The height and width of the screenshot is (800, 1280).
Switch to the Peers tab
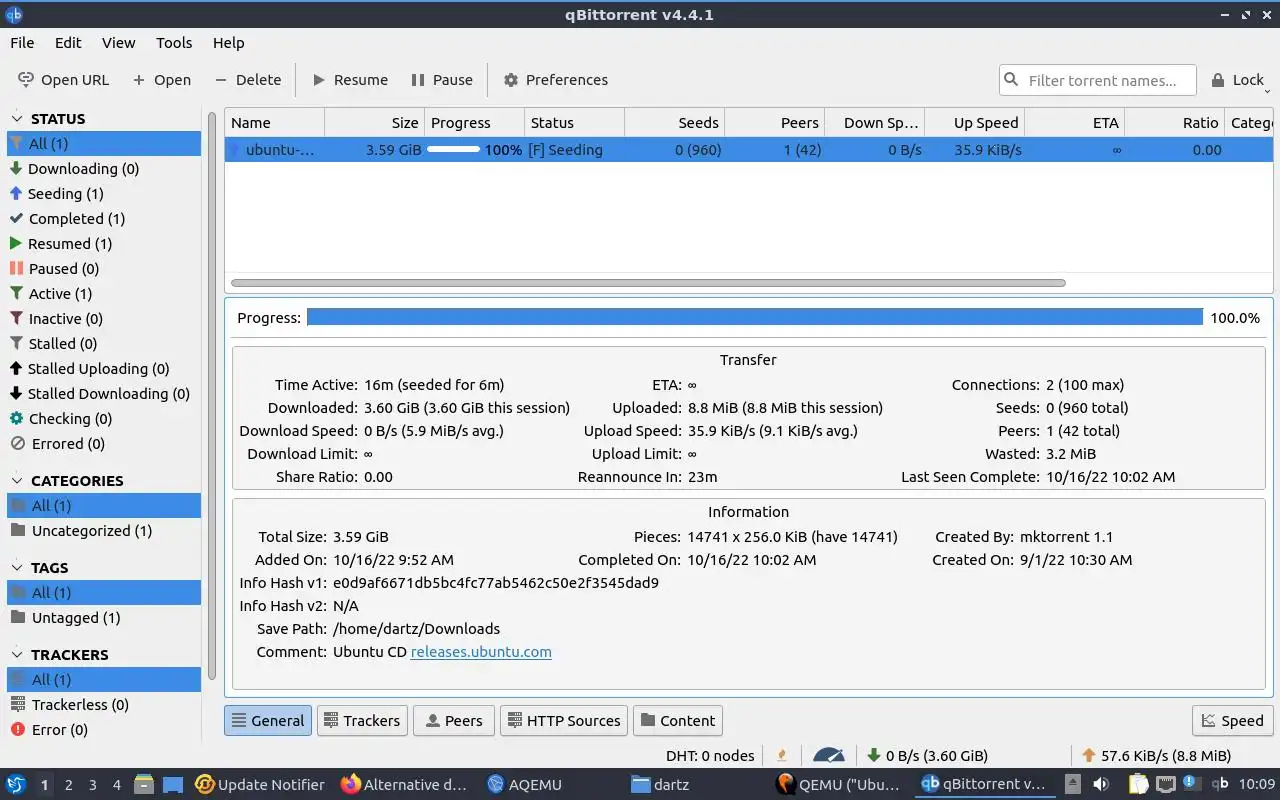pyautogui.click(x=453, y=721)
